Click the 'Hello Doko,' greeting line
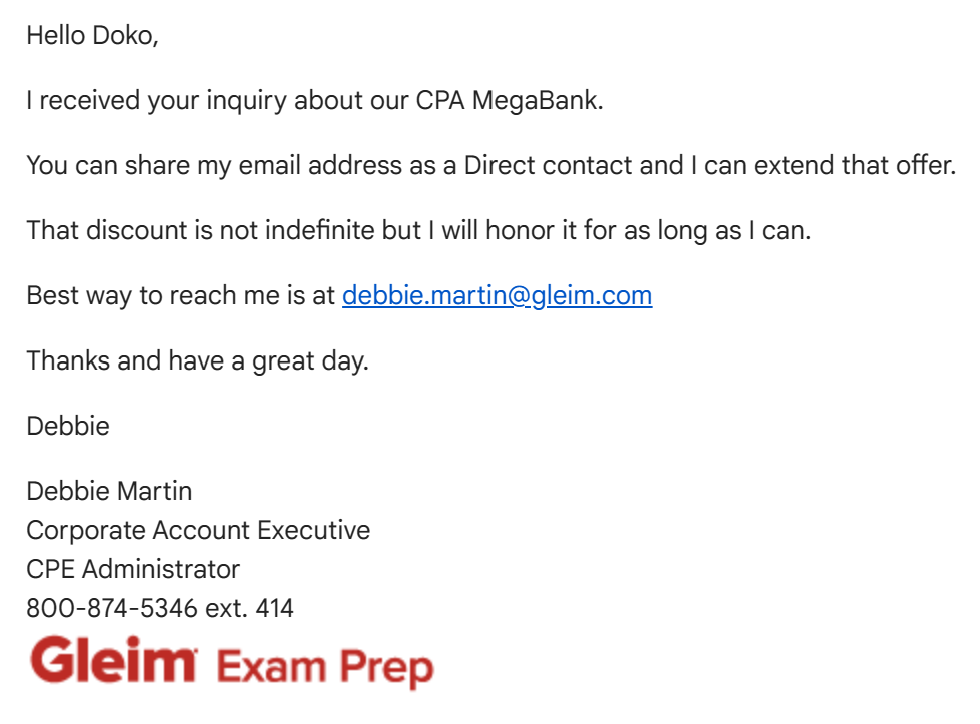Viewport: 980px width, 724px height. 92,36
